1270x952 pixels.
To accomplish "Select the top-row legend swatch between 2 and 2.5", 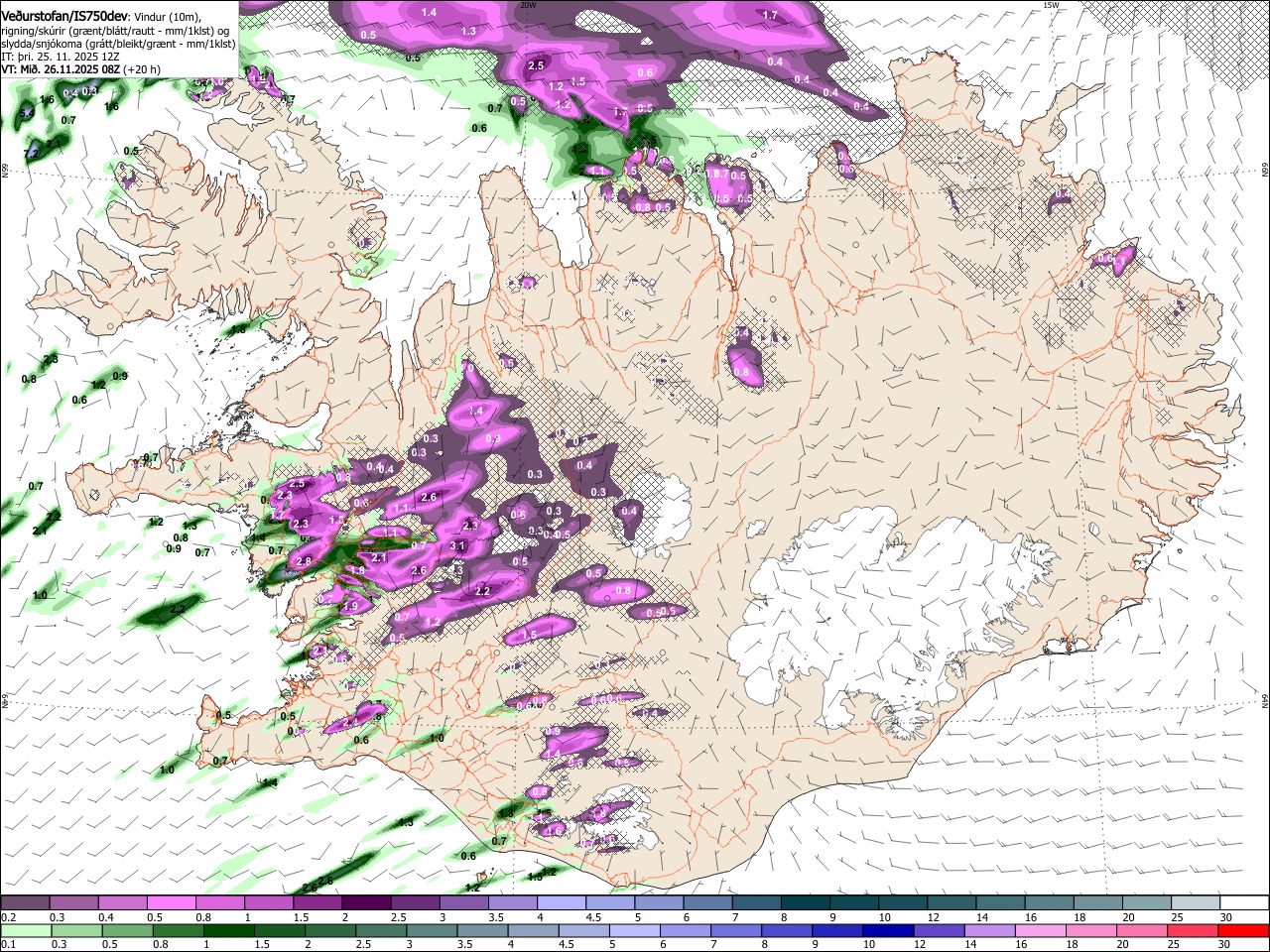I will tap(365, 903).
